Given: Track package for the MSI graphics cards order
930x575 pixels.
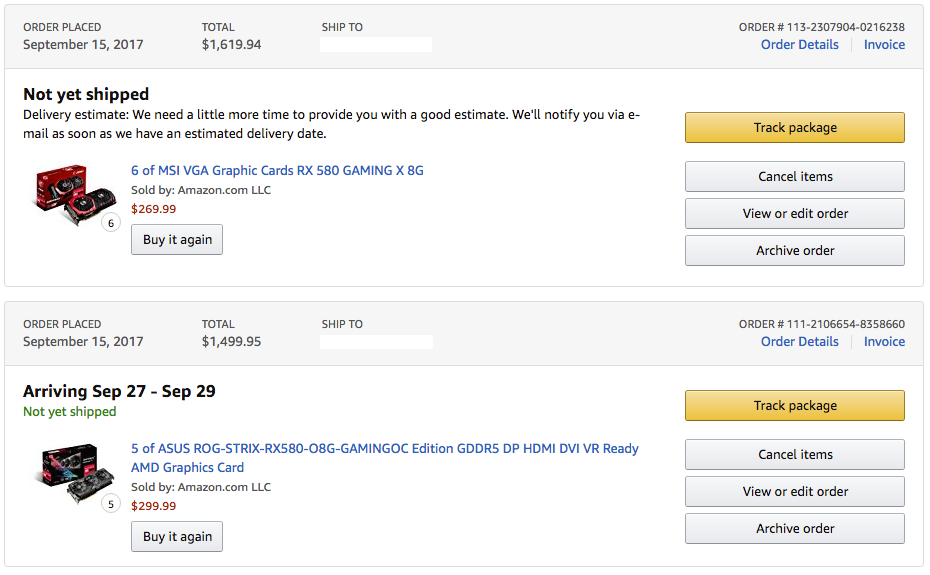Looking at the screenshot, I should (795, 128).
